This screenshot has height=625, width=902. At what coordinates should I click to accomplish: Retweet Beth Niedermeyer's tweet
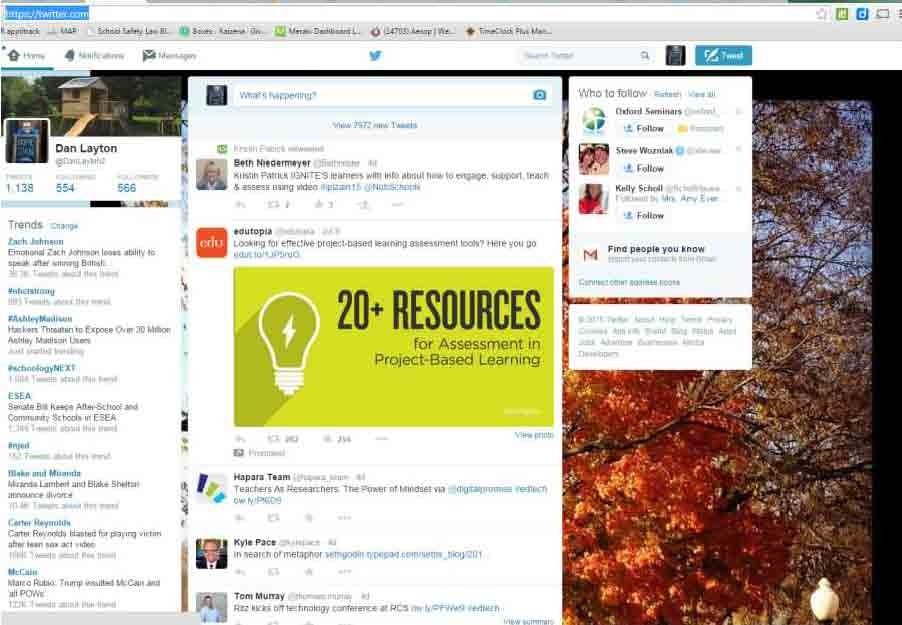(274, 204)
